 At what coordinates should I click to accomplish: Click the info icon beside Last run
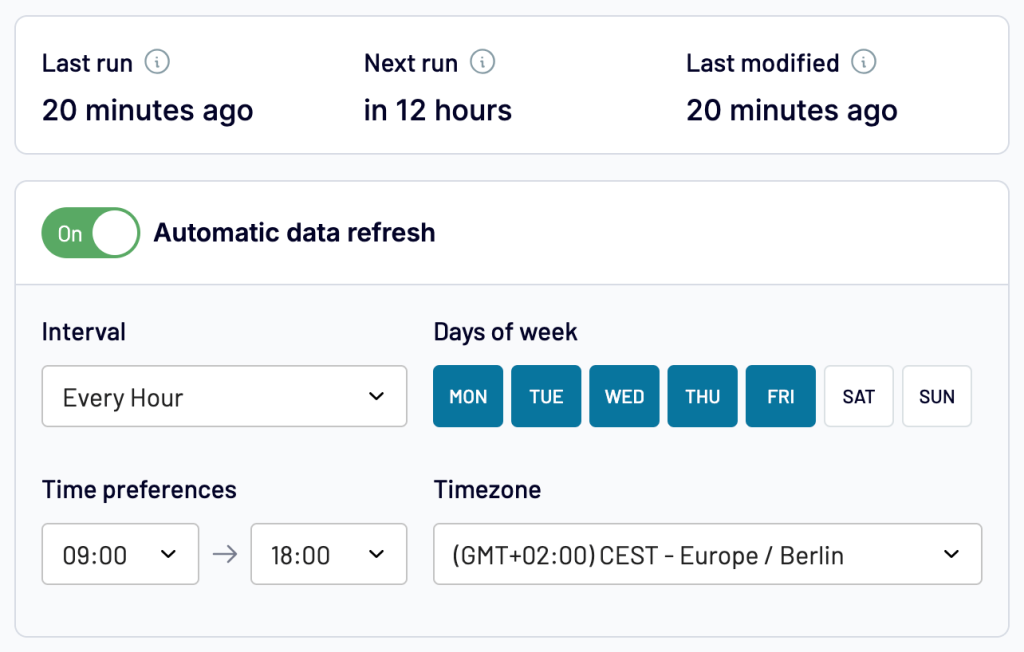click(x=157, y=63)
